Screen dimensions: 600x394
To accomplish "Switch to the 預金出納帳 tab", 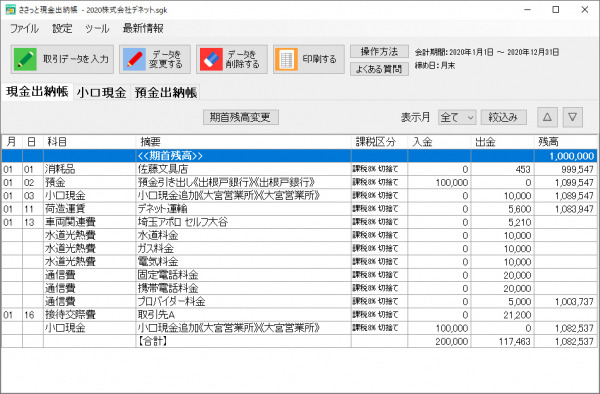I will 166,93.
